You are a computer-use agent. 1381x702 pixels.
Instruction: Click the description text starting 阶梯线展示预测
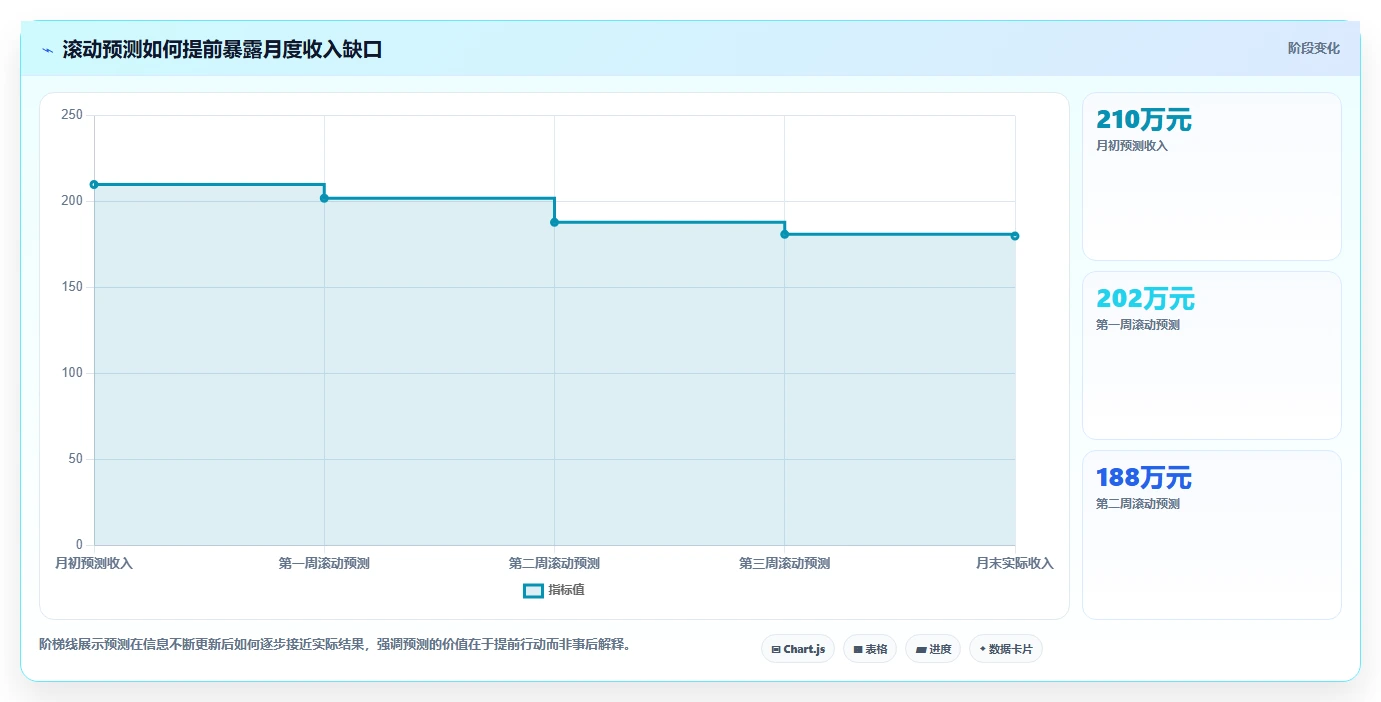(x=337, y=645)
